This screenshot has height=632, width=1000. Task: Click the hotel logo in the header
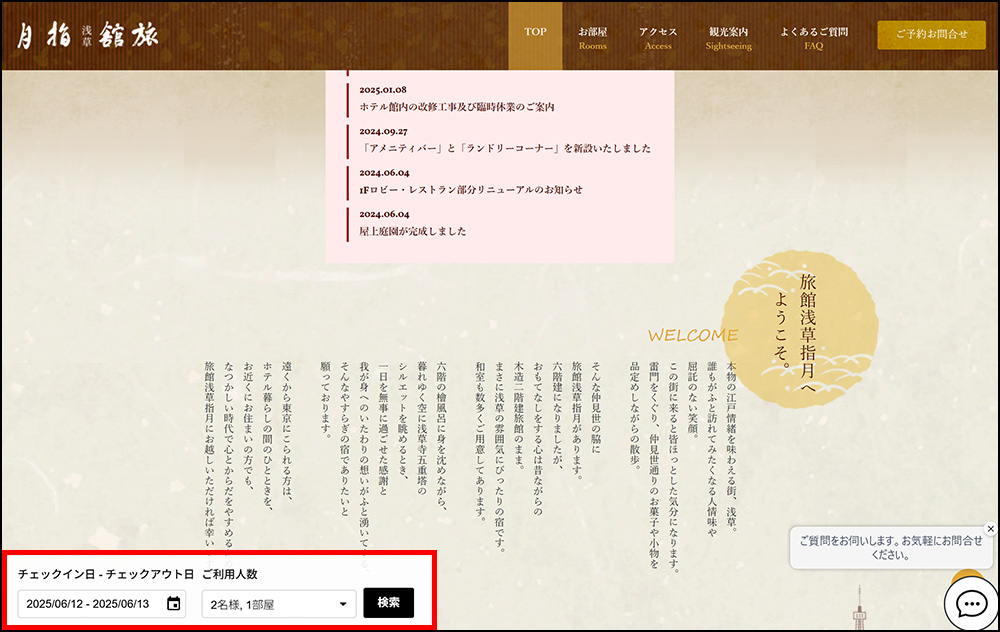click(88, 35)
